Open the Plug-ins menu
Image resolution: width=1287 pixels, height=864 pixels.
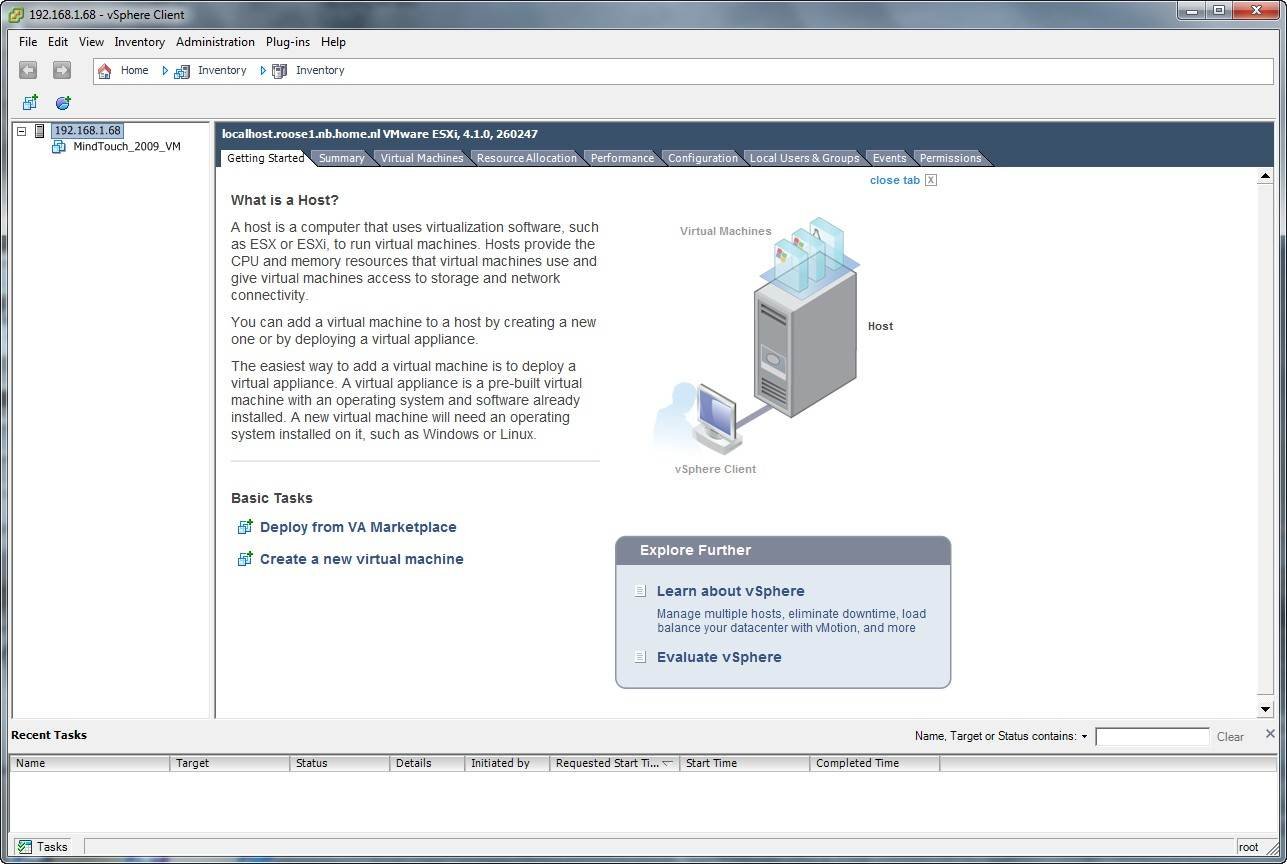287,42
